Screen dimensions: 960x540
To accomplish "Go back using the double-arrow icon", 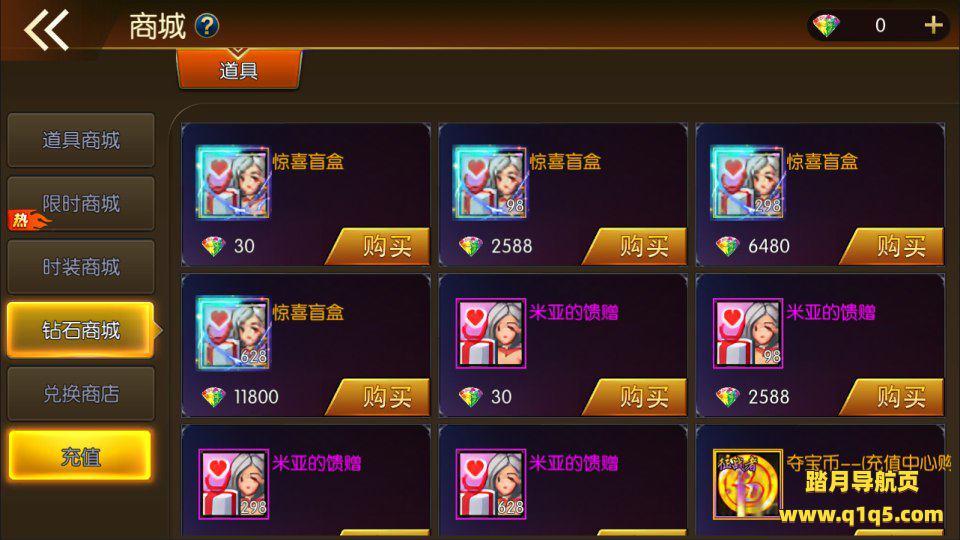I will (46, 29).
